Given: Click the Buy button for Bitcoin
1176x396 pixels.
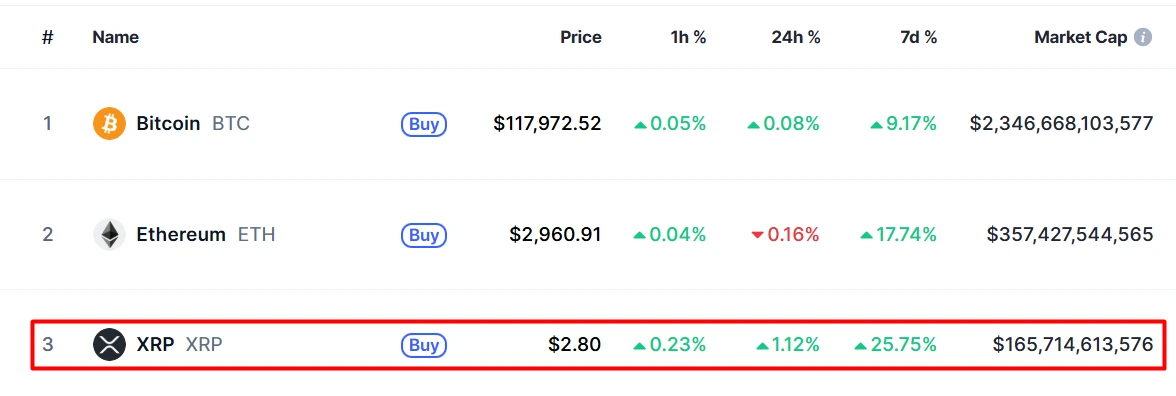Looking at the screenshot, I should click(424, 124).
